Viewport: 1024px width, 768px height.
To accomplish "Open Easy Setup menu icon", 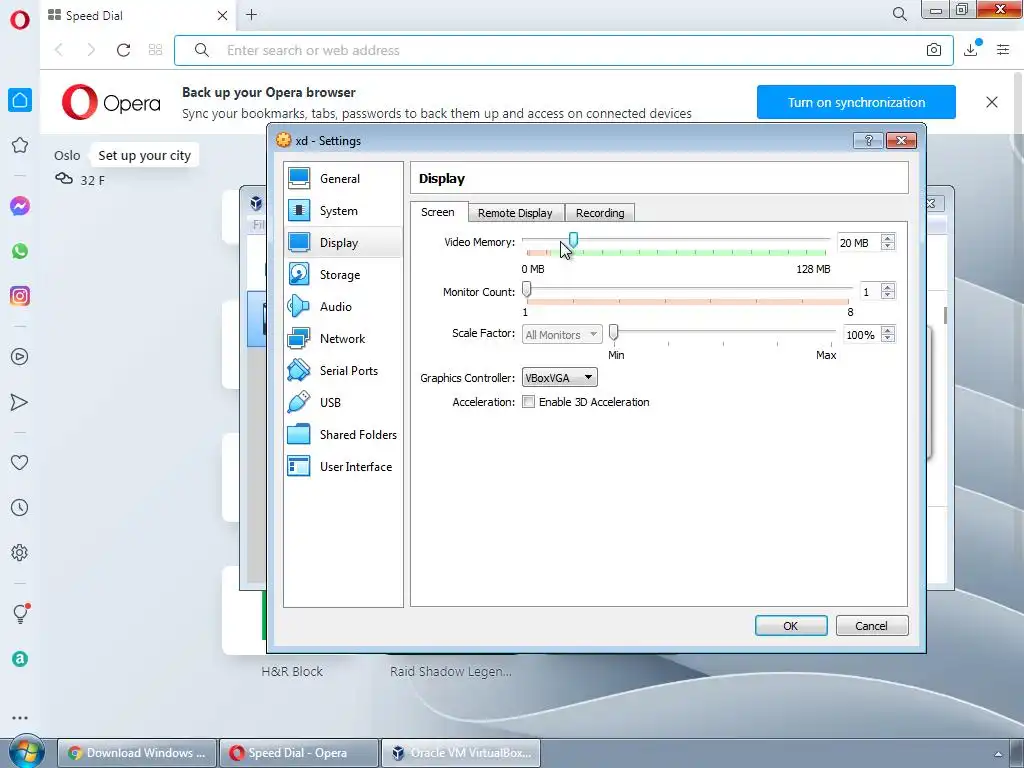I will point(1003,50).
